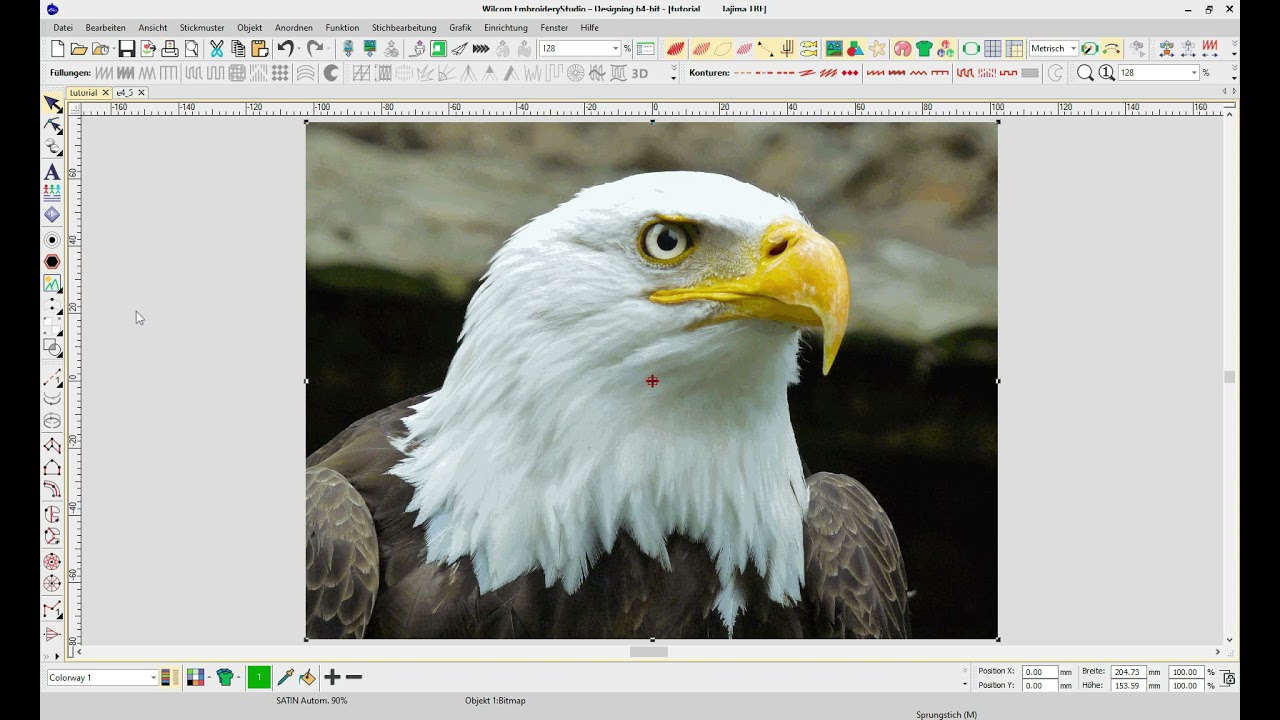Add a color with the plus icon
This screenshot has width=1280, height=720.
coord(333,677)
